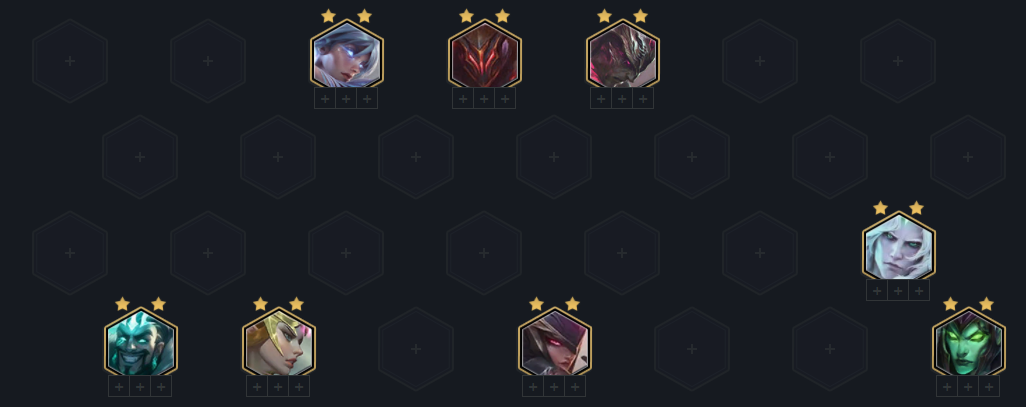Add first item to hooded pink-eyed champion
Image resolution: width=1026 pixels, height=407 pixels.
pyautogui.click(x=533, y=387)
